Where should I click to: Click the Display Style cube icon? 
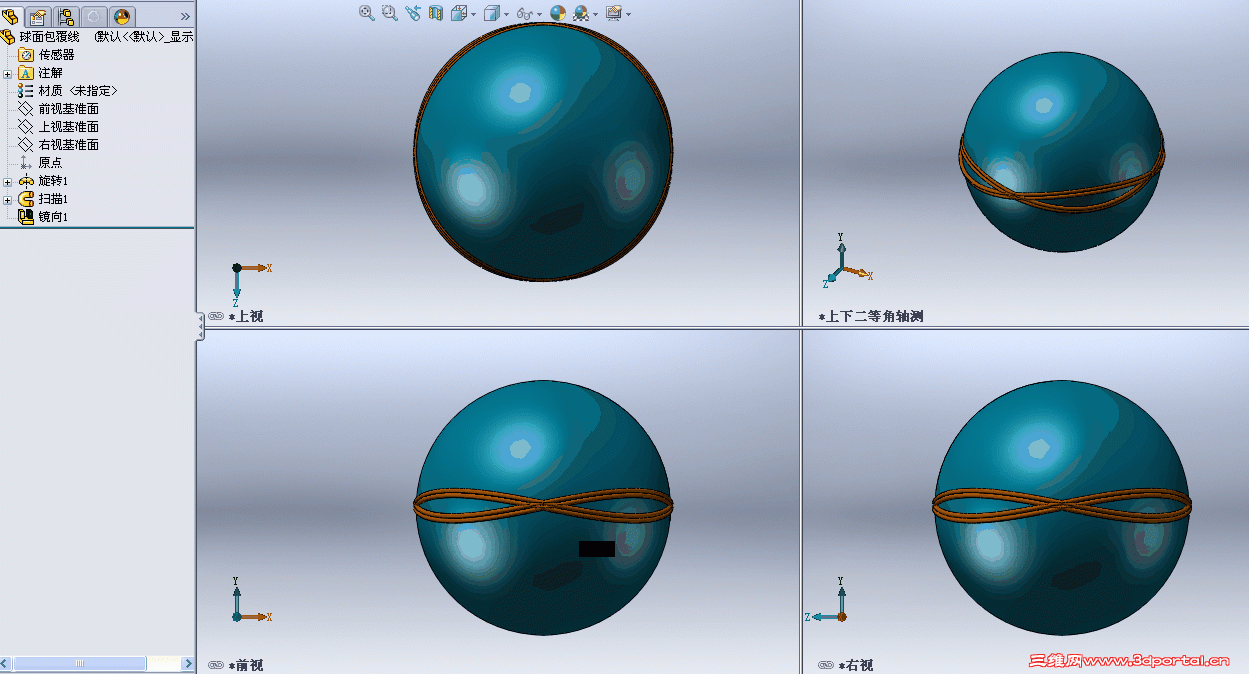point(491,13)
